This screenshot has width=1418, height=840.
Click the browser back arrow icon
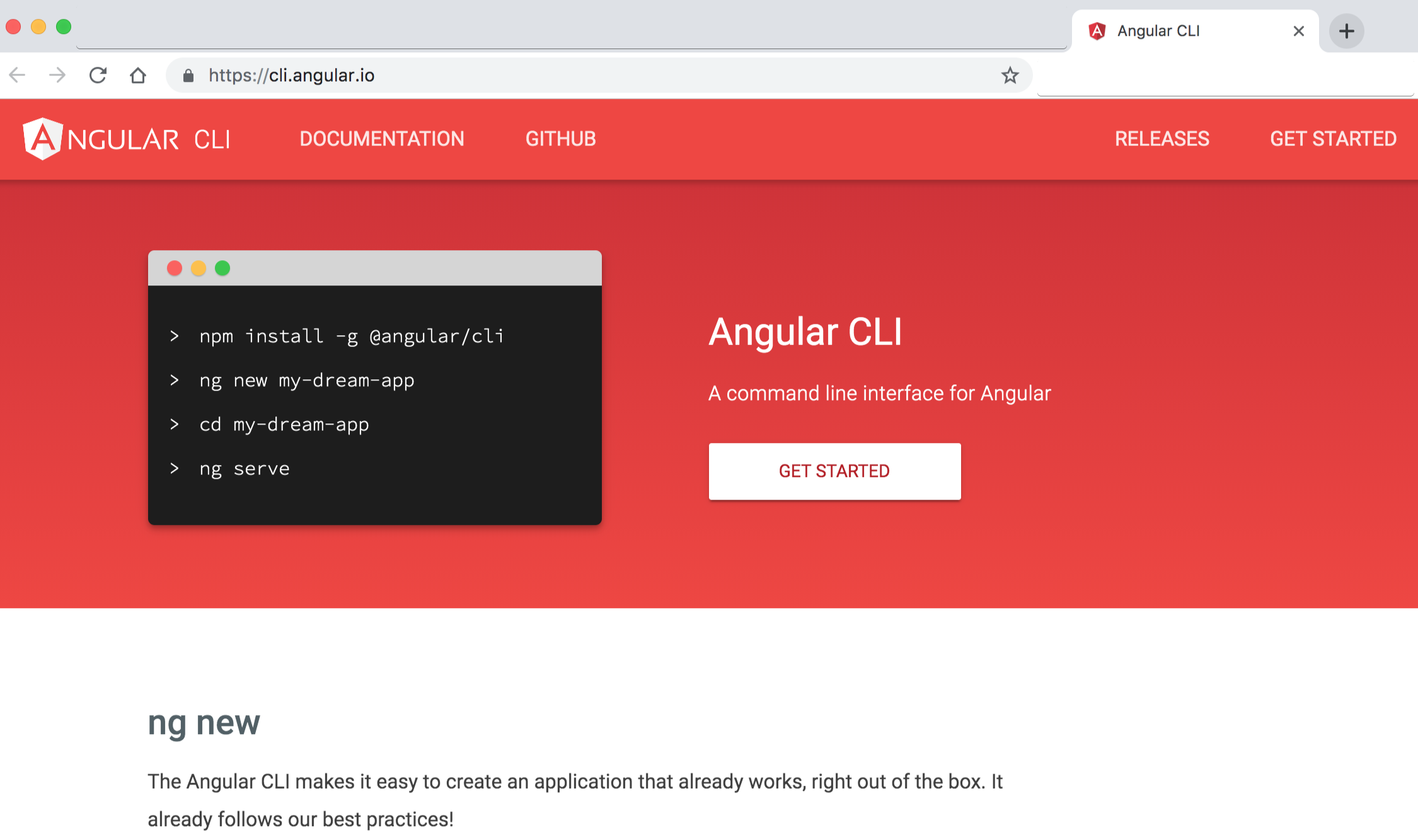(x=18, y=75)
